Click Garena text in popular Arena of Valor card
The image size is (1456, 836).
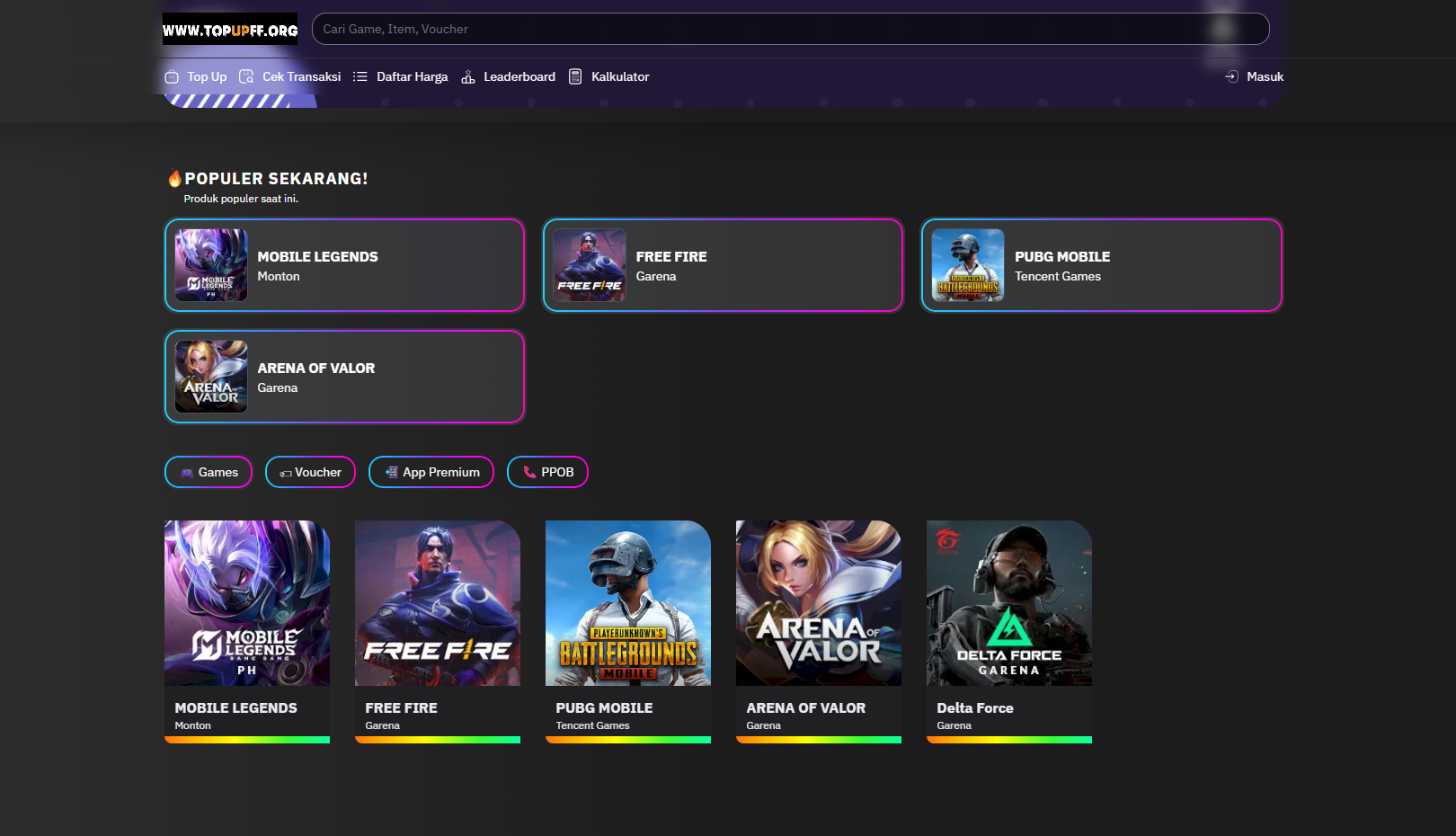click(278, 388)
